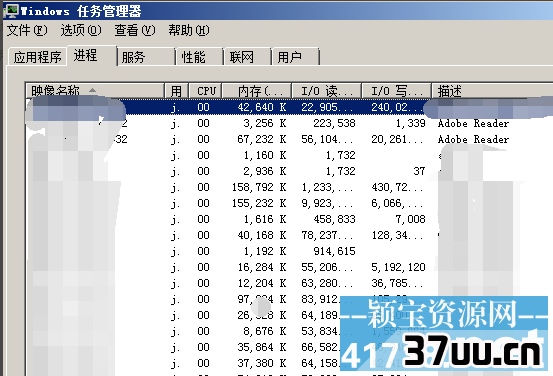Viewport: 553px width, 376px height.
Task: Sort by 描述 column header
Action: (x=492, y=91)
